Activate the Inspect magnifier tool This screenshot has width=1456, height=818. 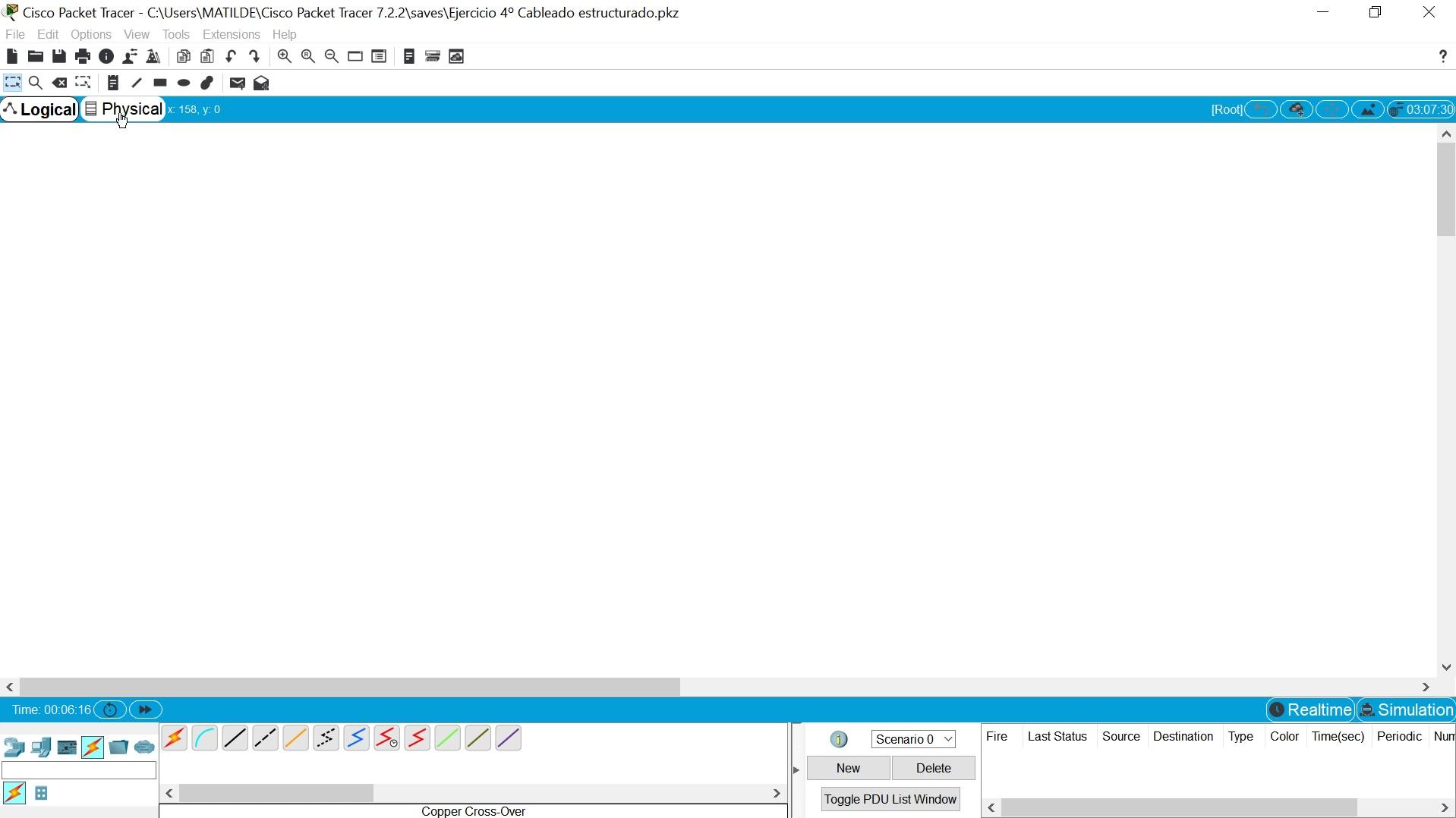pyautogui.click(x=36, y=83)
